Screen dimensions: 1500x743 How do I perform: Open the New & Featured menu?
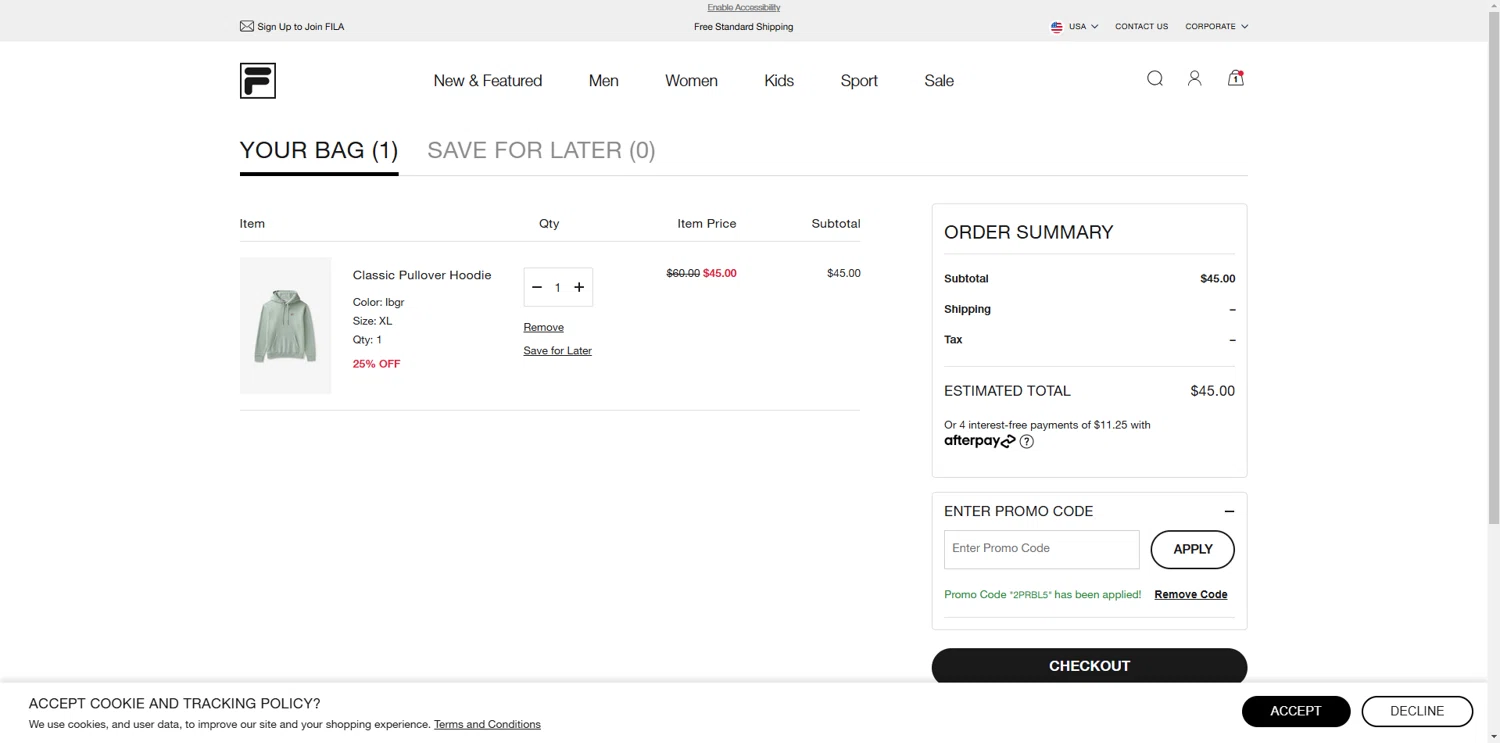pos(488,81)
